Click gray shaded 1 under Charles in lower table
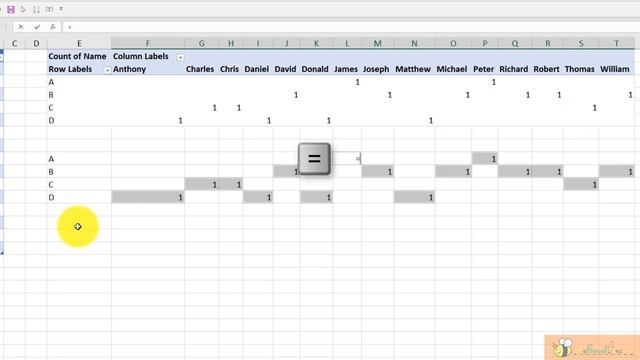 pyautogui.click(x=202, y=184)
